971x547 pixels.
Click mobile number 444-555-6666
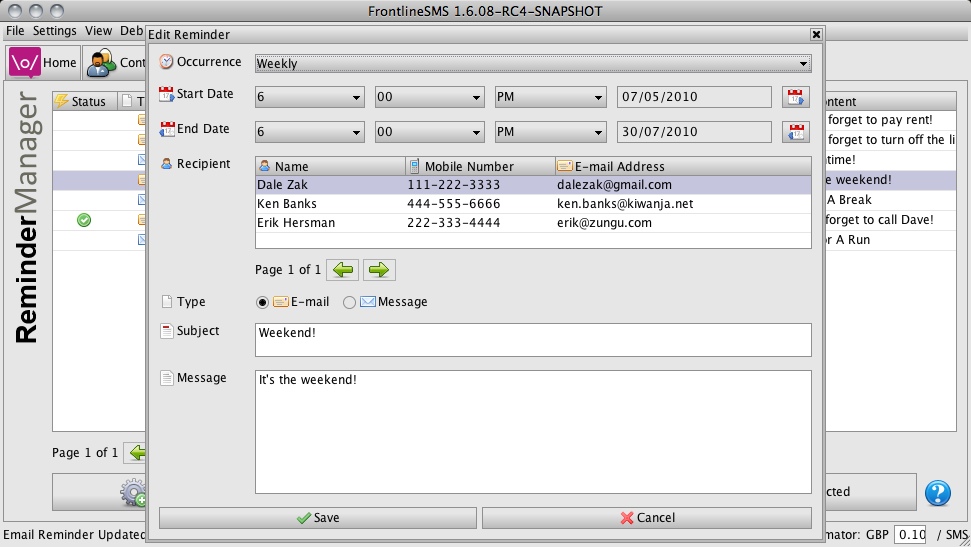point(453,204)
